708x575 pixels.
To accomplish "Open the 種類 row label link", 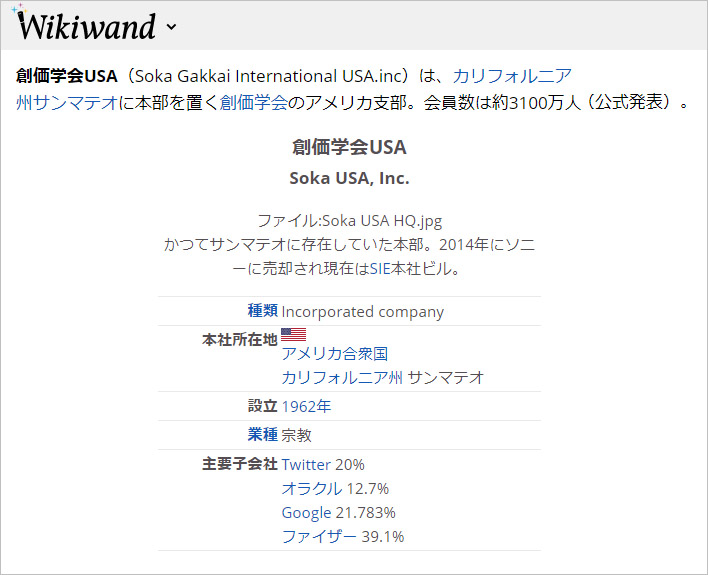I will click(x=262, y=311).
